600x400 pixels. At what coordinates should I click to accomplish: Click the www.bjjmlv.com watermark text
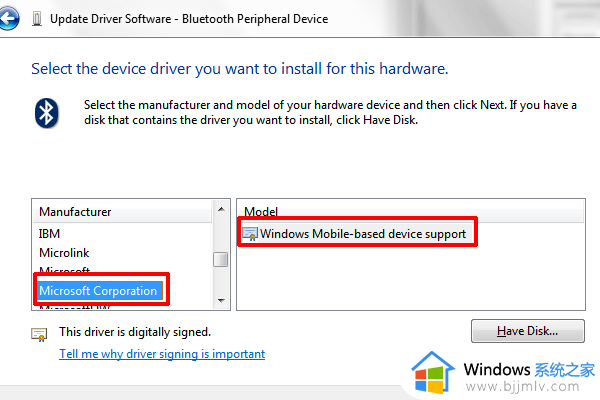[x=522, y=387]
